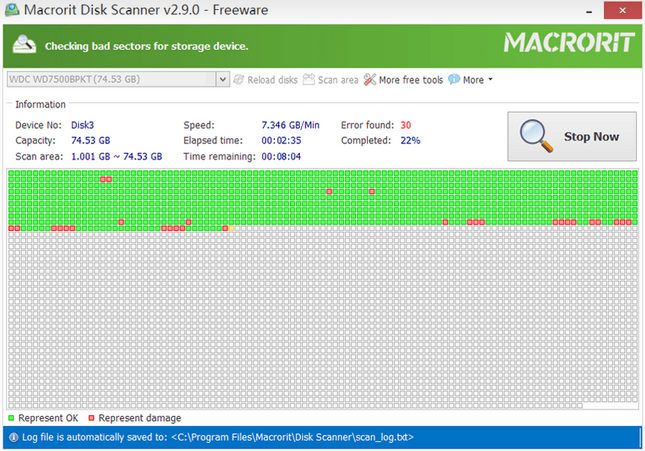Click the 7.346 GB/Min speed value
The width and height of the screenshot is (645, 451).
[290, 125]
